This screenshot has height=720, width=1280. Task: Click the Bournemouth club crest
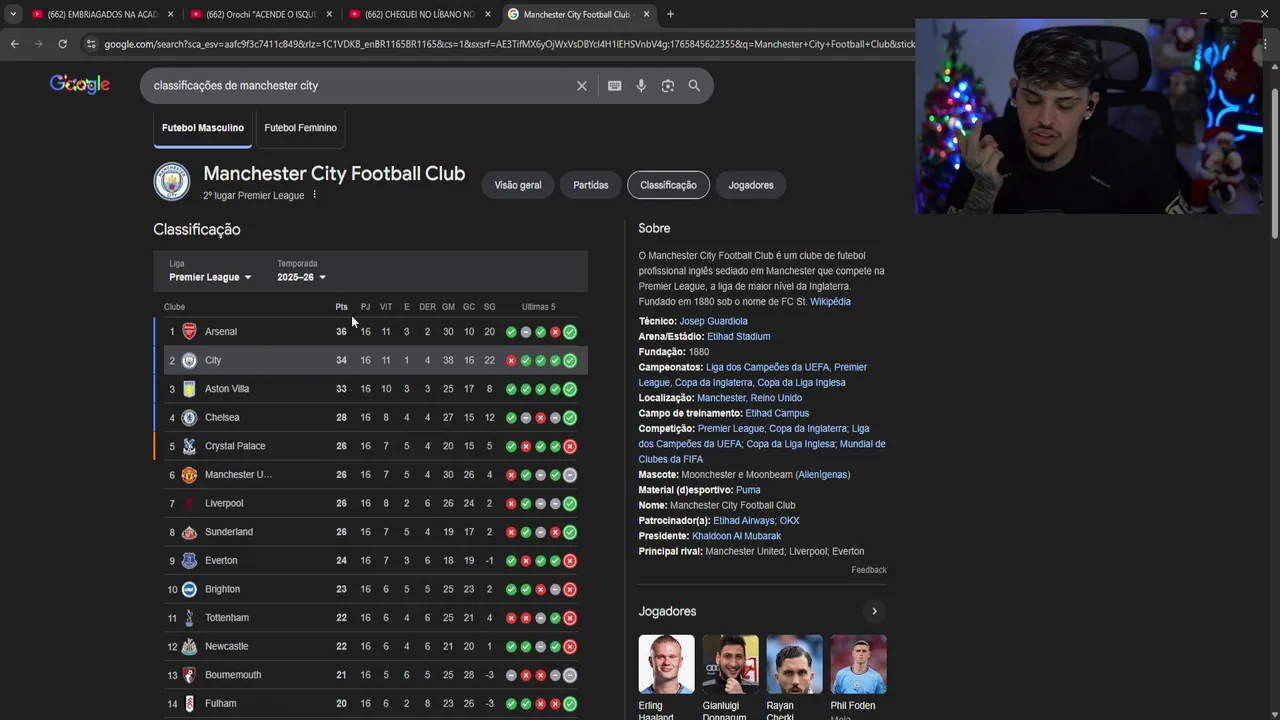[189, 675]
